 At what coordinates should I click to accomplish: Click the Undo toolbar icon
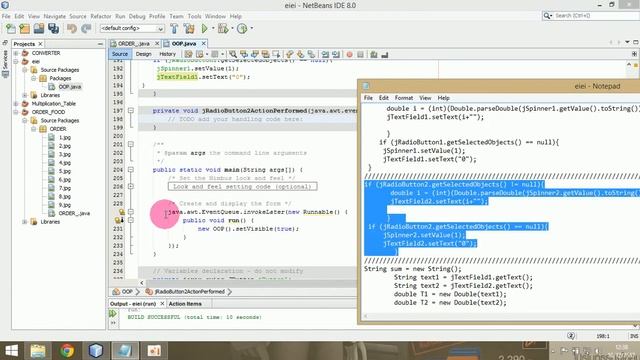coord(72,29)
